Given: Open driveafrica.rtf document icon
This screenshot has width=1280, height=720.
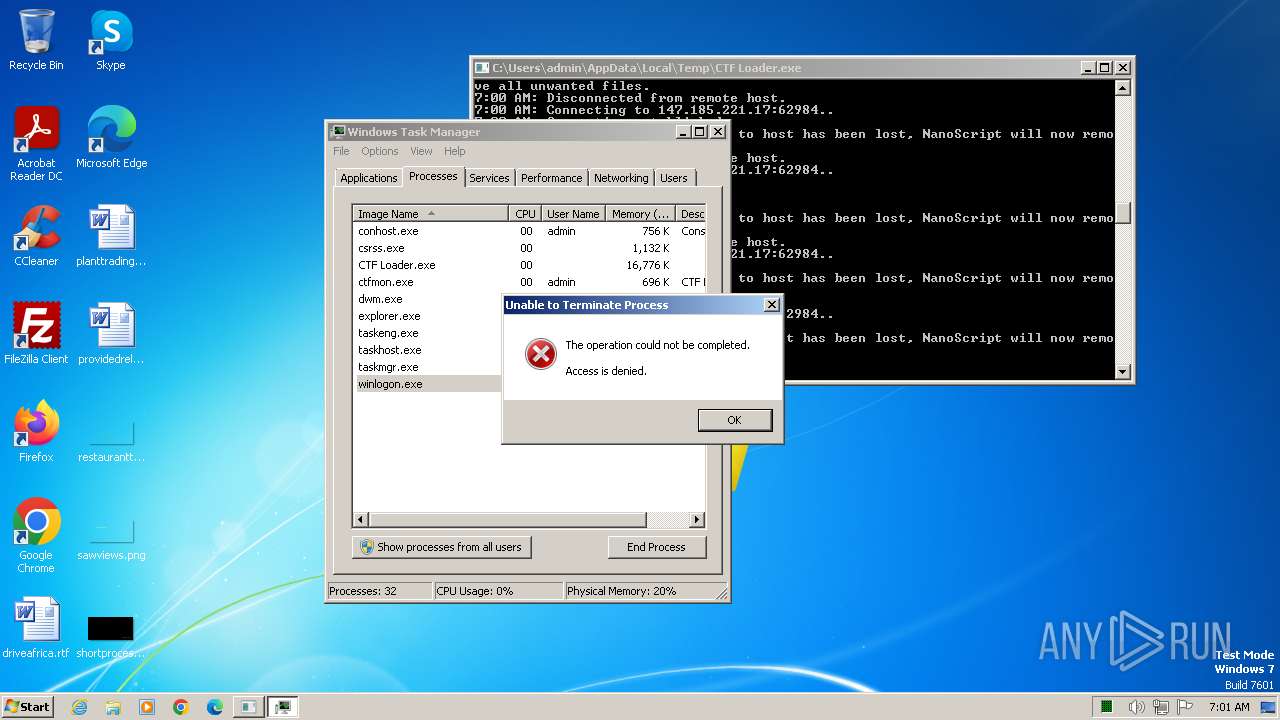Looking at the screenshot, I should (36, 627).
